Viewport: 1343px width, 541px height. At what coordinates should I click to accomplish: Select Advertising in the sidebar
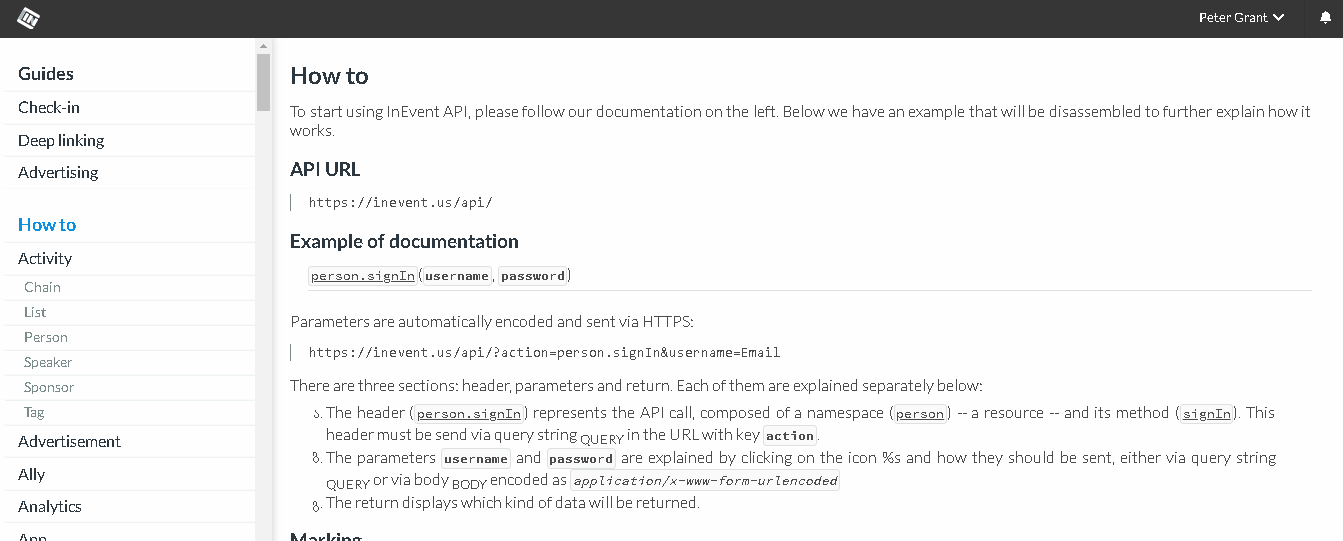click(58, 173)
